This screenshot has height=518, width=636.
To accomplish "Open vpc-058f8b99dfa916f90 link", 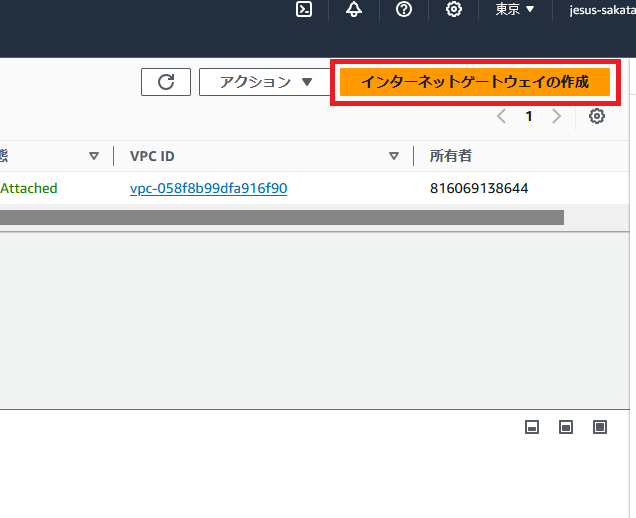I will click(208, 188).
